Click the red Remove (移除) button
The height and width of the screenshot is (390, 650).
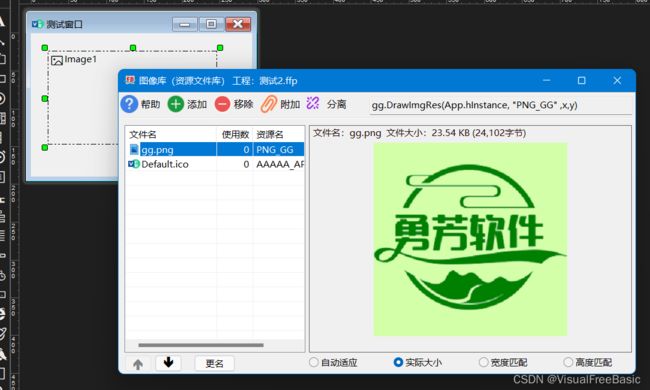click(x=234, y=104)
